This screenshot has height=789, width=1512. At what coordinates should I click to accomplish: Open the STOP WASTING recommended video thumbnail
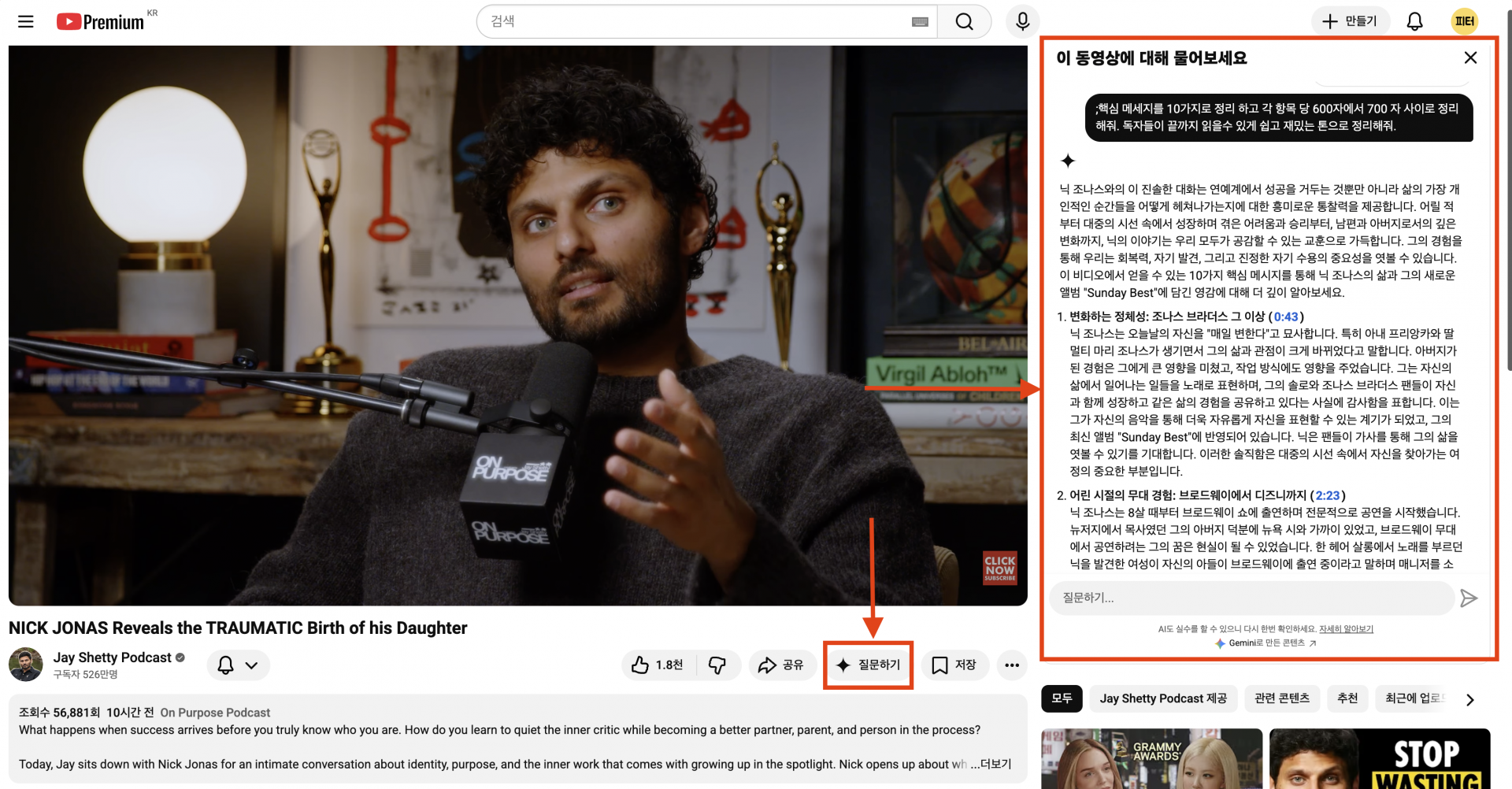1380,759
